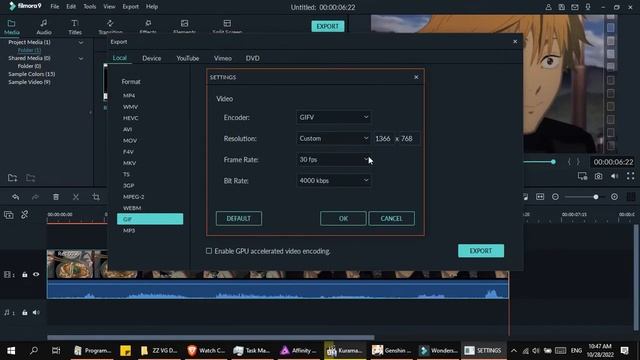Click the snapshot camera icon
The image size is (640, 360).
point(598,176)
